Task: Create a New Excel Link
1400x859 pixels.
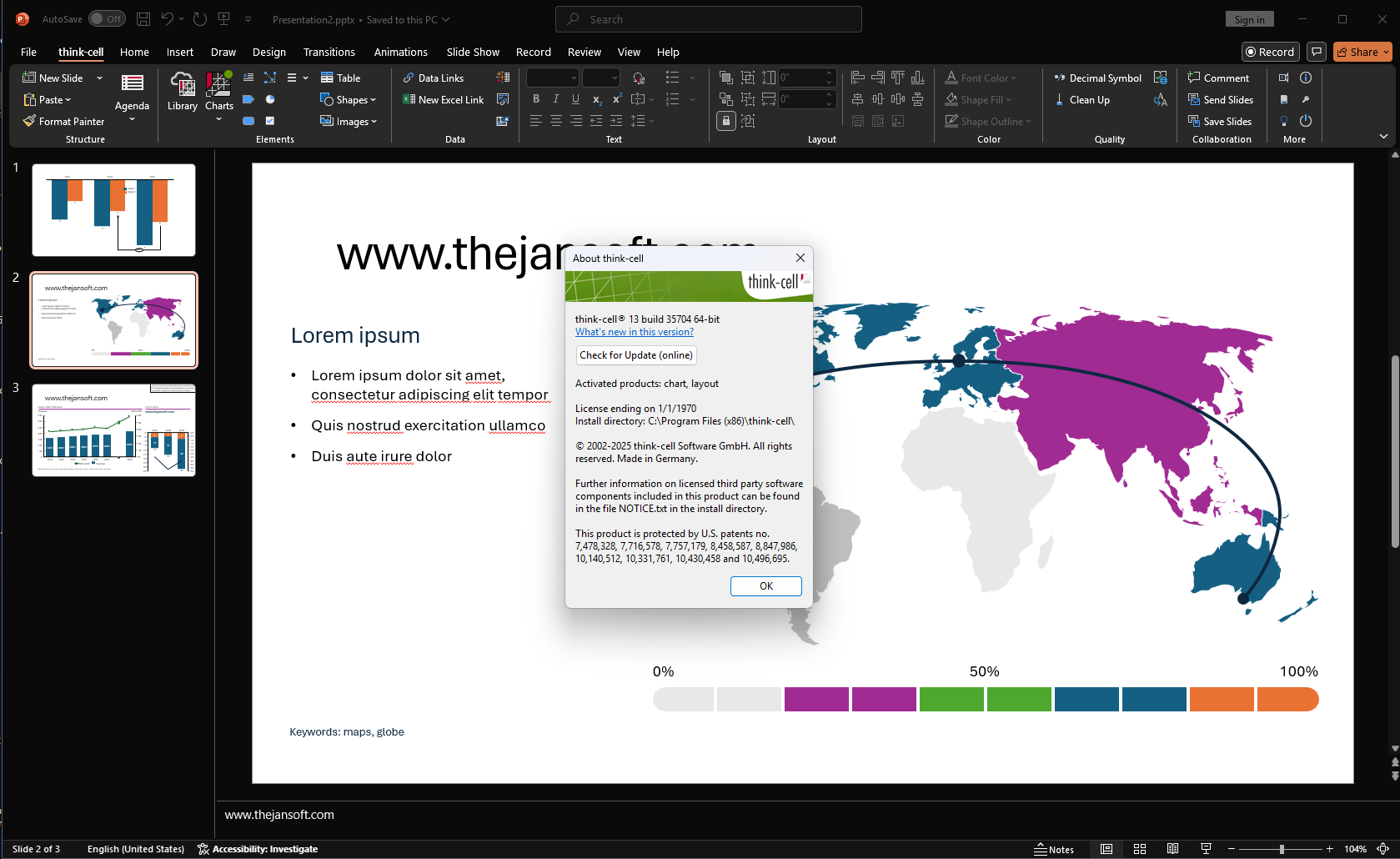Action: 443,99
